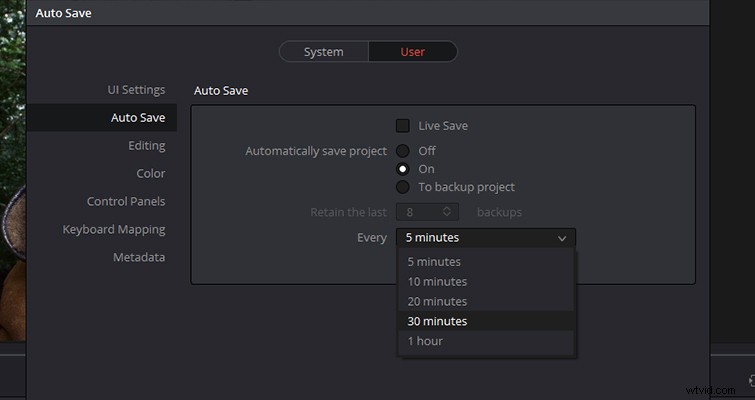Open Metadata preferences section
Viewport: 755px width, 400px height.
[x=139, y=257]
